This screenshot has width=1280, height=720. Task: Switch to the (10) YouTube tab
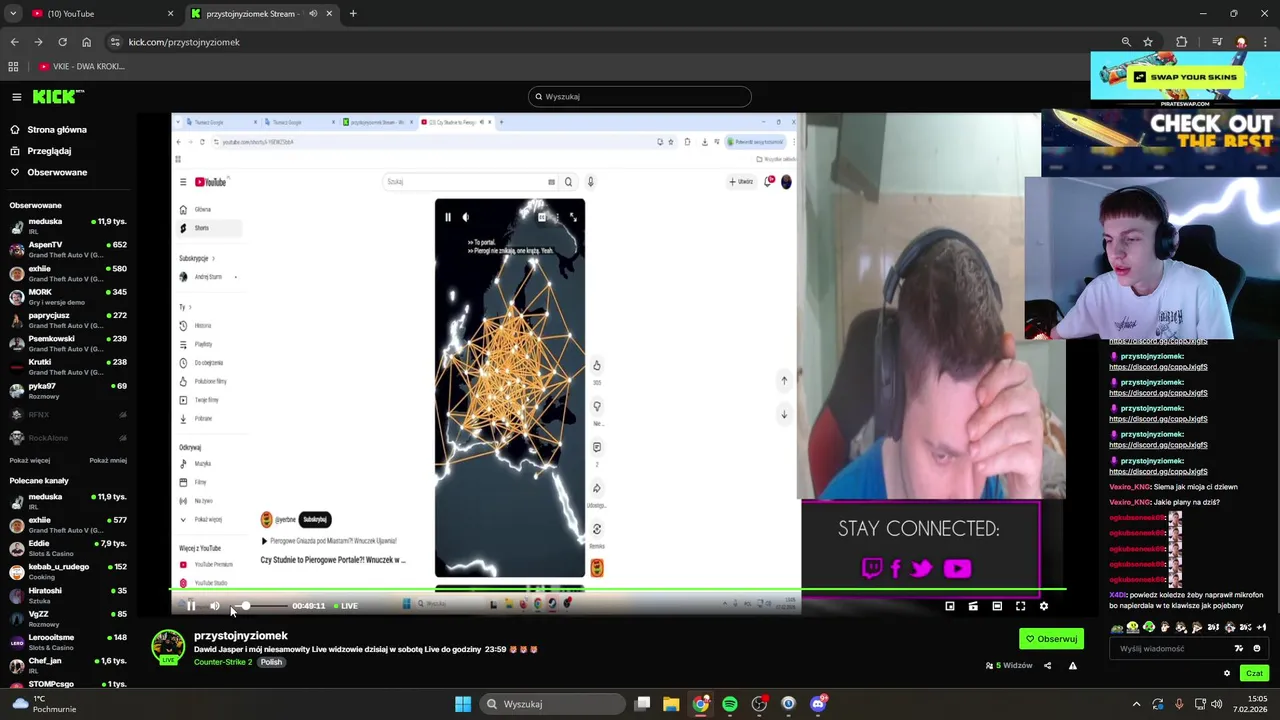coord(100,14)
